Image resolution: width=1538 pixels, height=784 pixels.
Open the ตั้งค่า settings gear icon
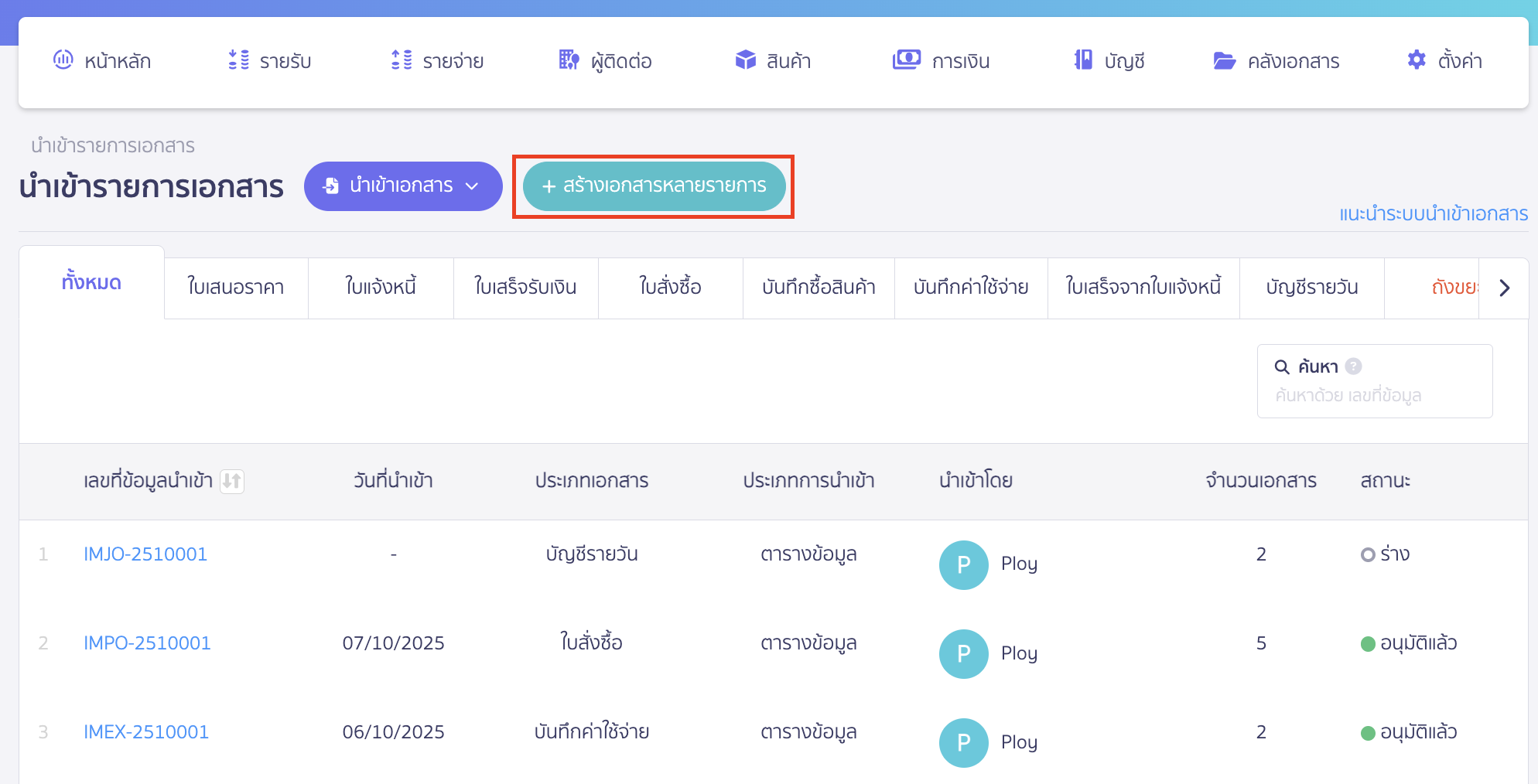click(1417, 60)
